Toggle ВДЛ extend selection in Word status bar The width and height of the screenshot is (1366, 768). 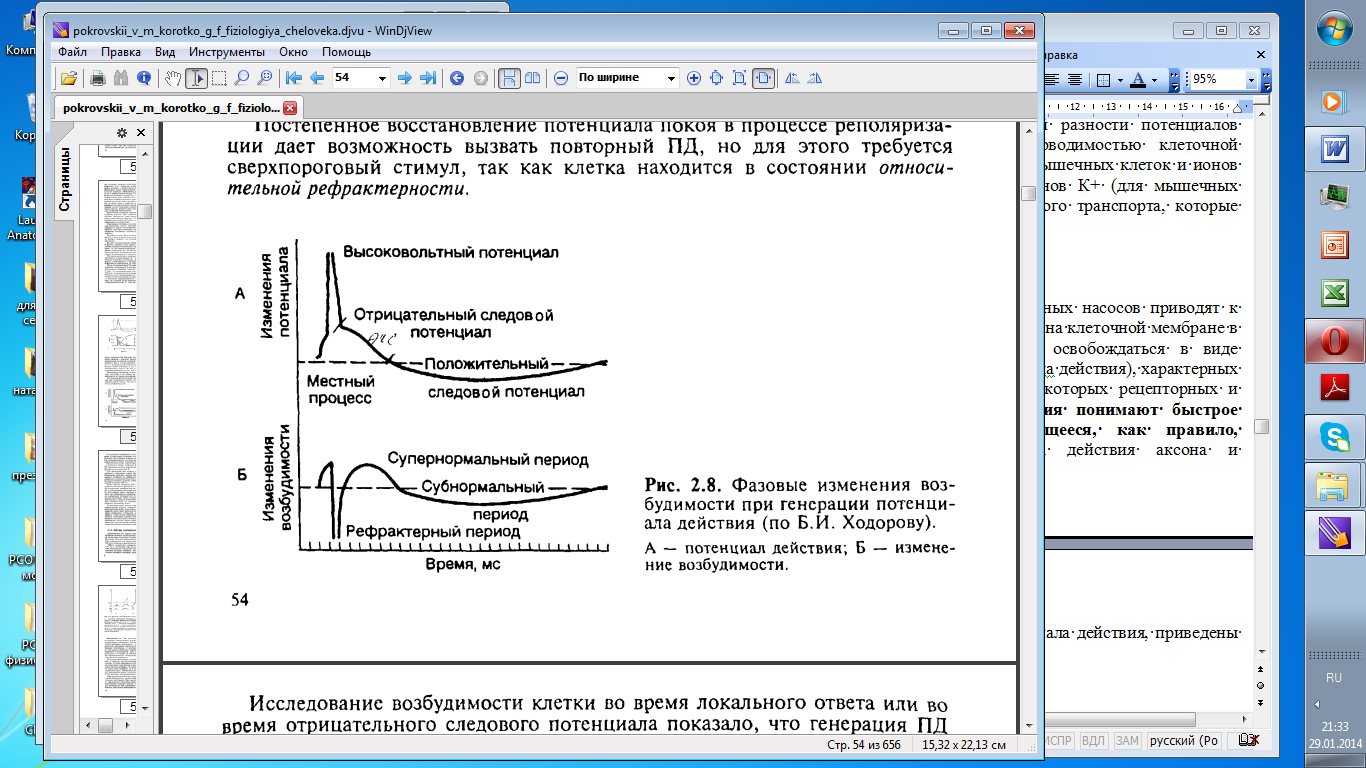tap(1093, 741)
